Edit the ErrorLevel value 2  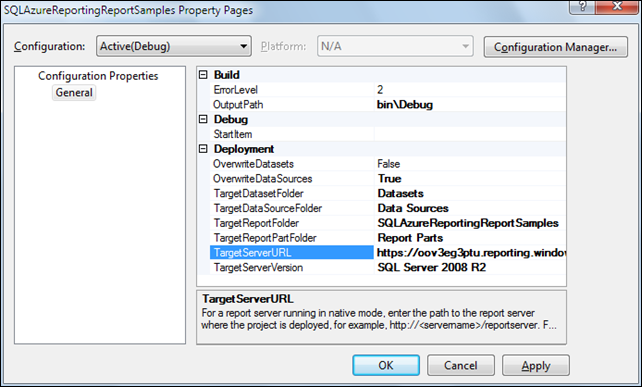pos(470,90)
